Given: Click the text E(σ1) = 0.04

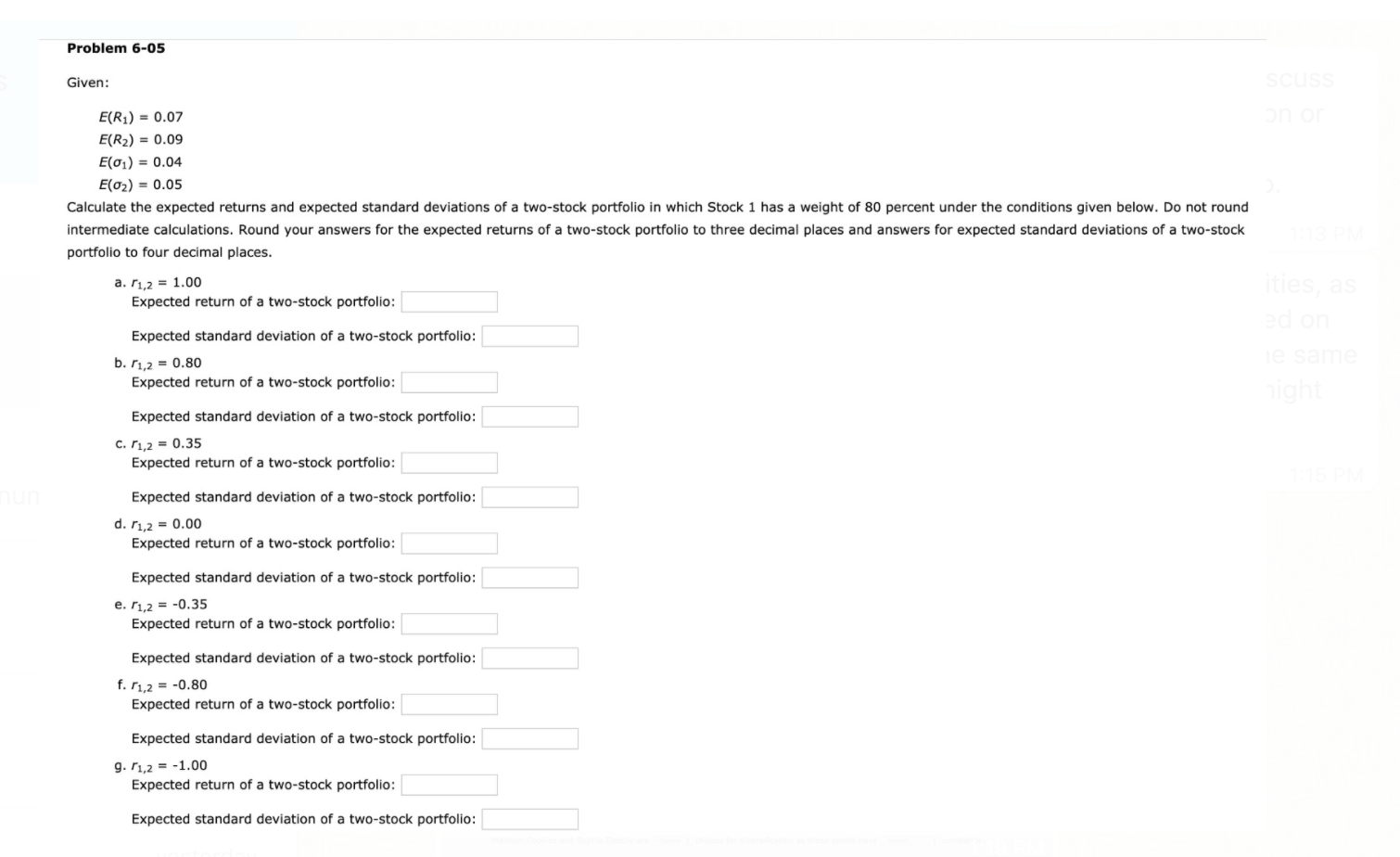Looking at the screenshot, I should click(140, 162).
